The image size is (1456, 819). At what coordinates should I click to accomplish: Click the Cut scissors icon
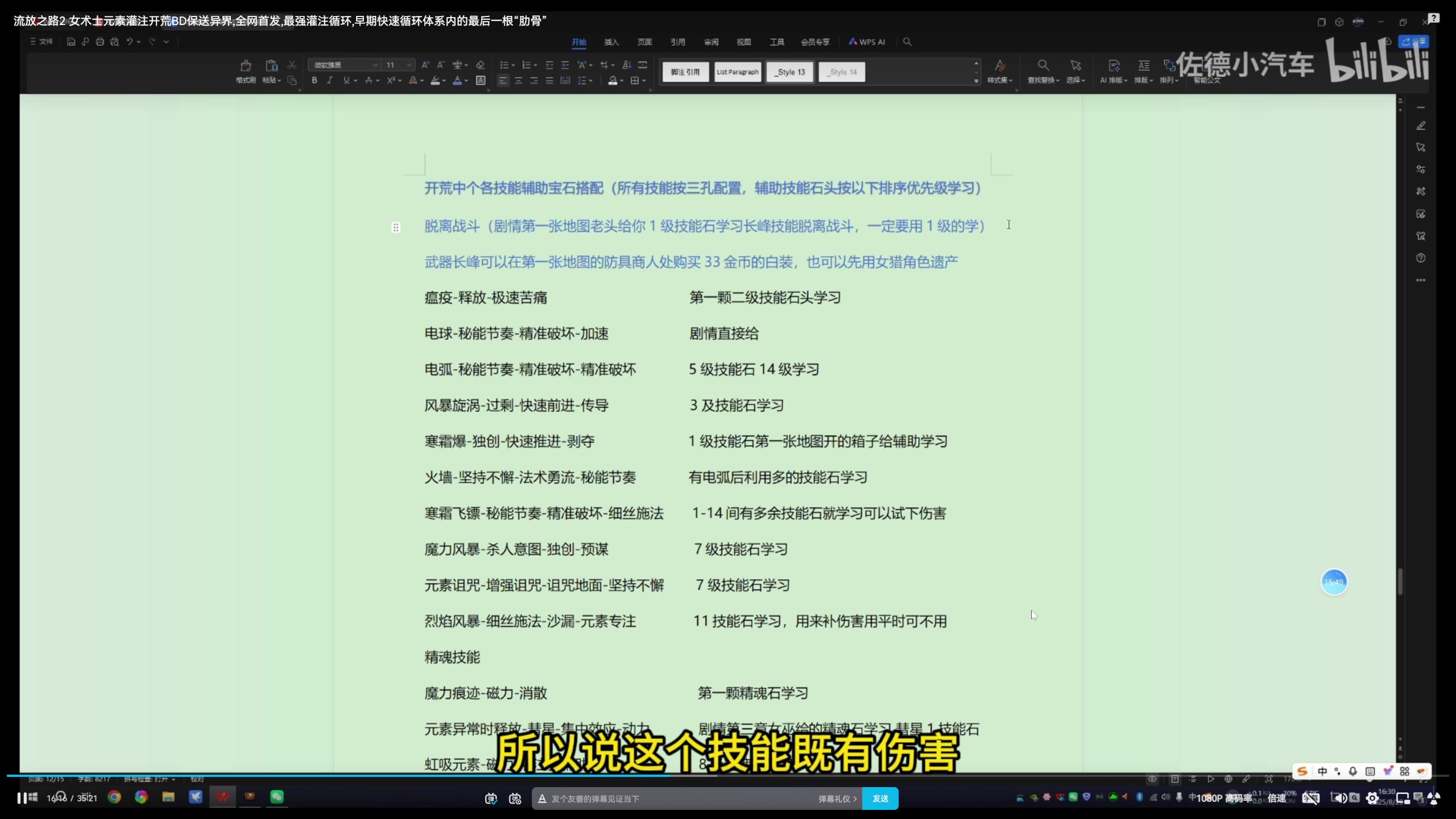(x=292, y=65)
